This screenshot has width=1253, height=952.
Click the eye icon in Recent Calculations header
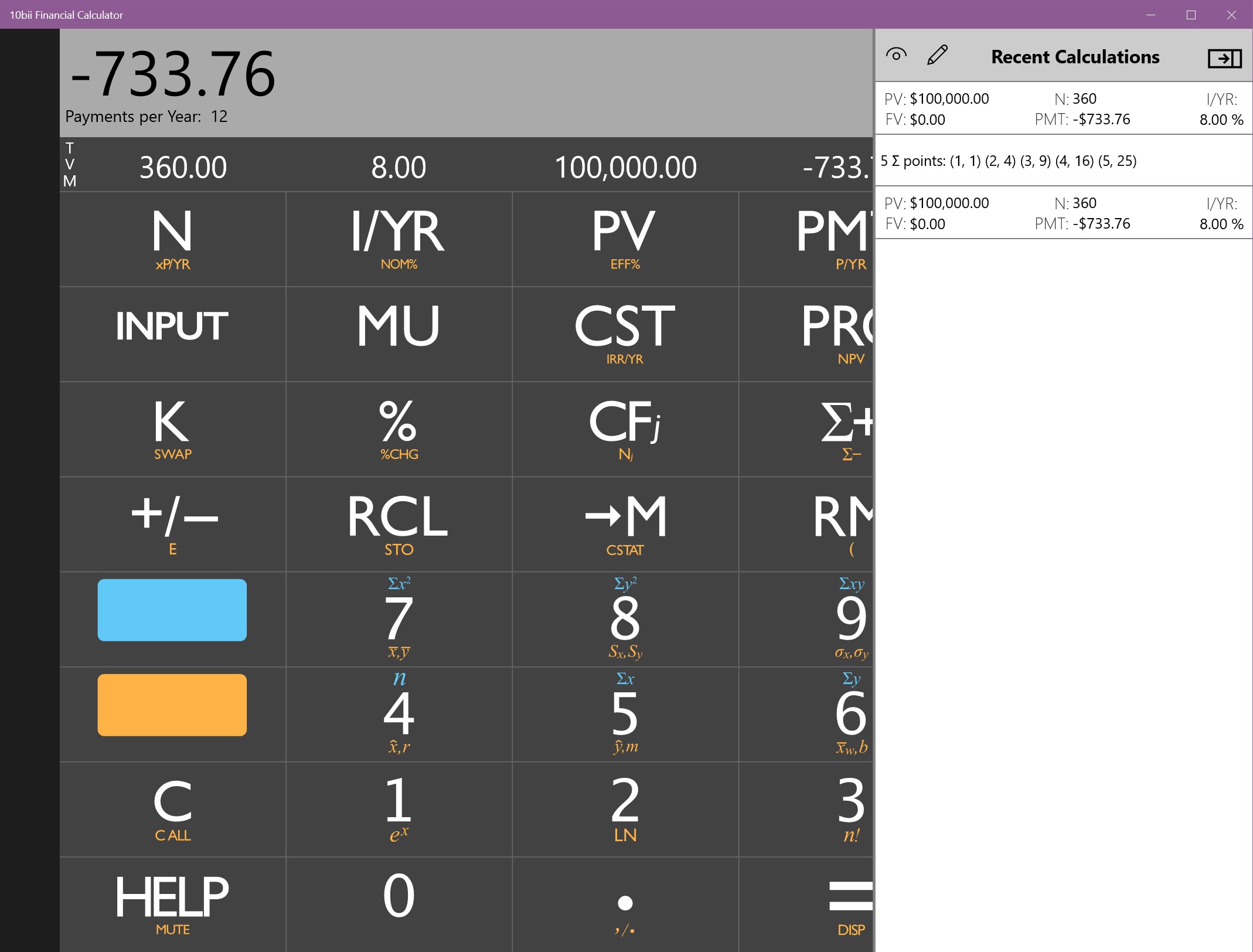896,55
